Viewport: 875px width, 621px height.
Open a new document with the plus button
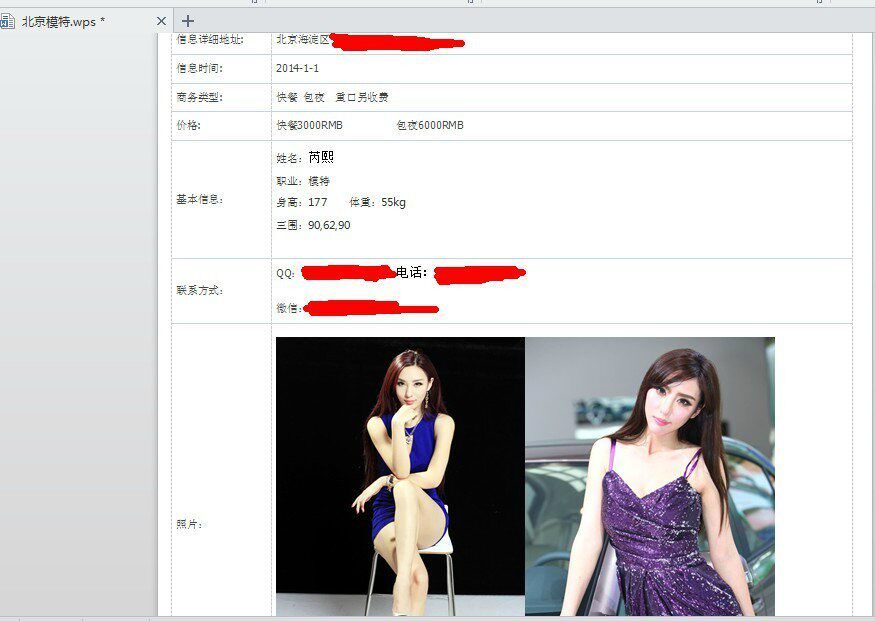tap(186, 20)
